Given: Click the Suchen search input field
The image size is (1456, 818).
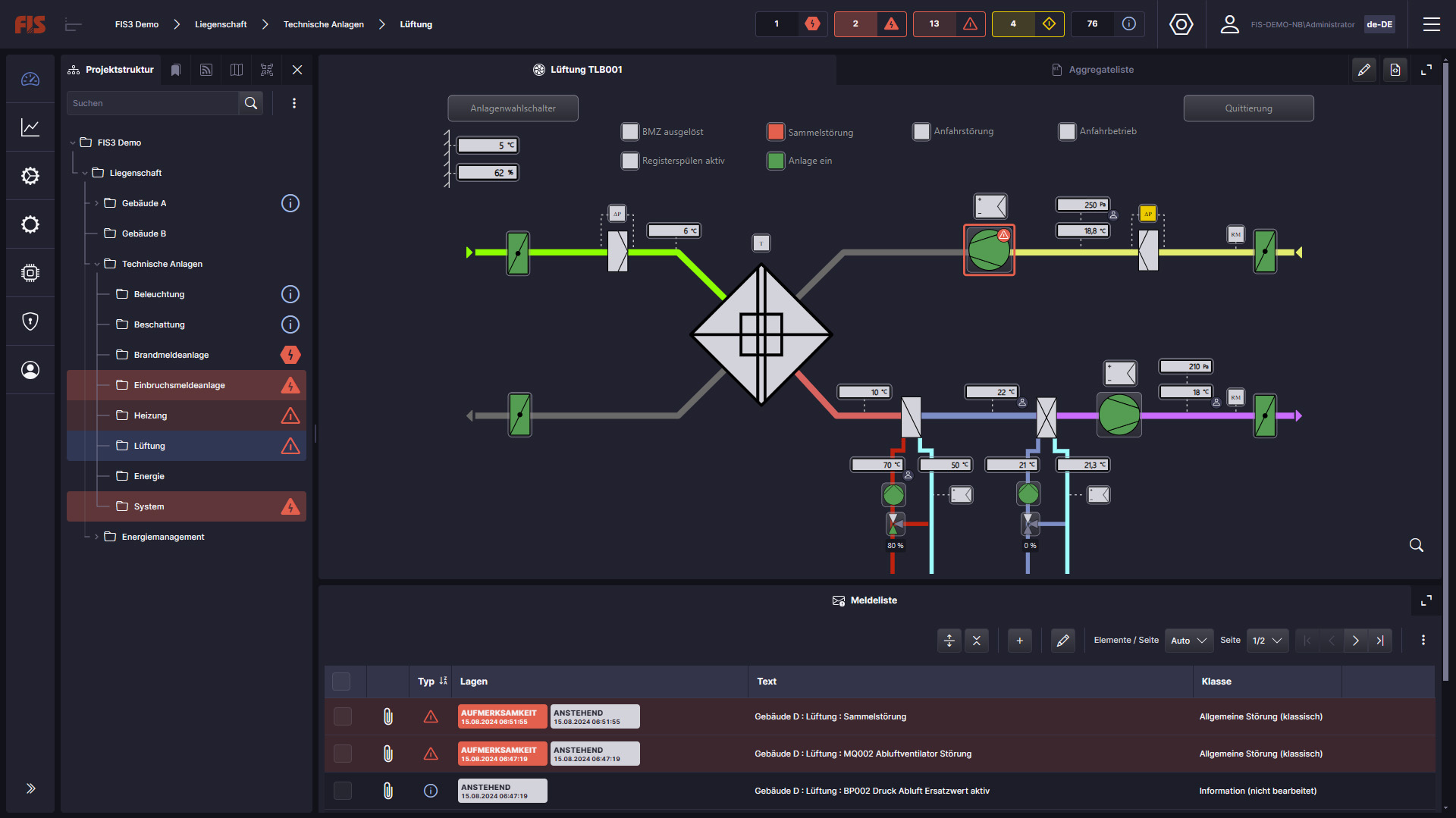Looking at the screenshot, I should point(153,103).
